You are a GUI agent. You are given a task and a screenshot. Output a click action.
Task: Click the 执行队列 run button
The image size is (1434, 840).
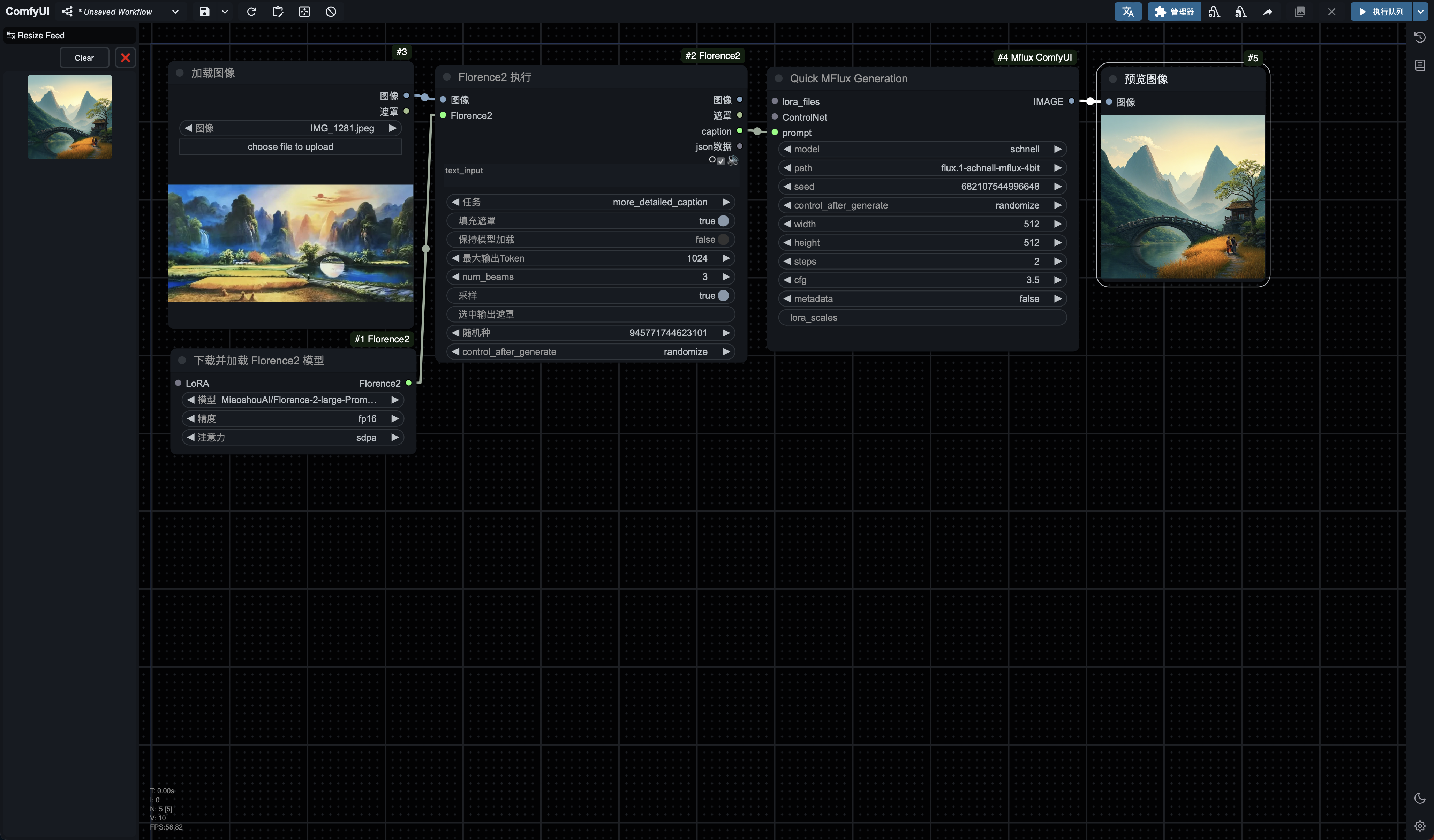click(1381, 12)
